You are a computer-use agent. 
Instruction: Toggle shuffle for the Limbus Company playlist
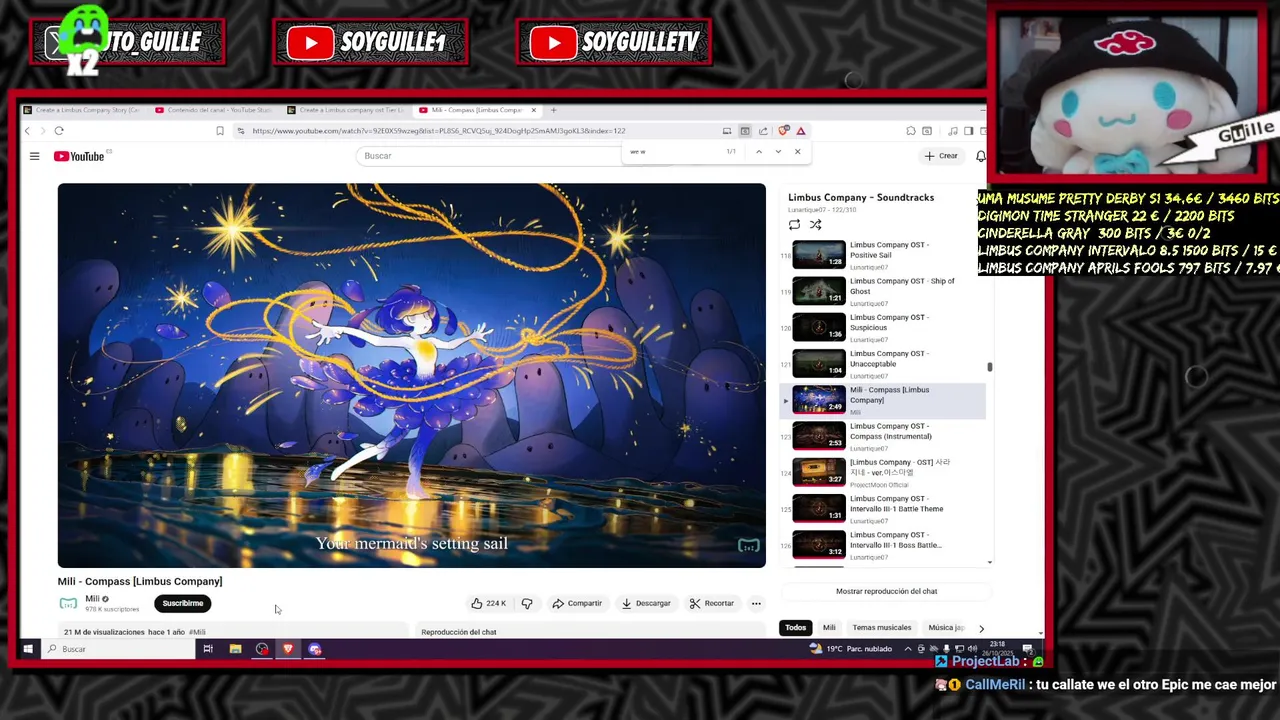815,225
